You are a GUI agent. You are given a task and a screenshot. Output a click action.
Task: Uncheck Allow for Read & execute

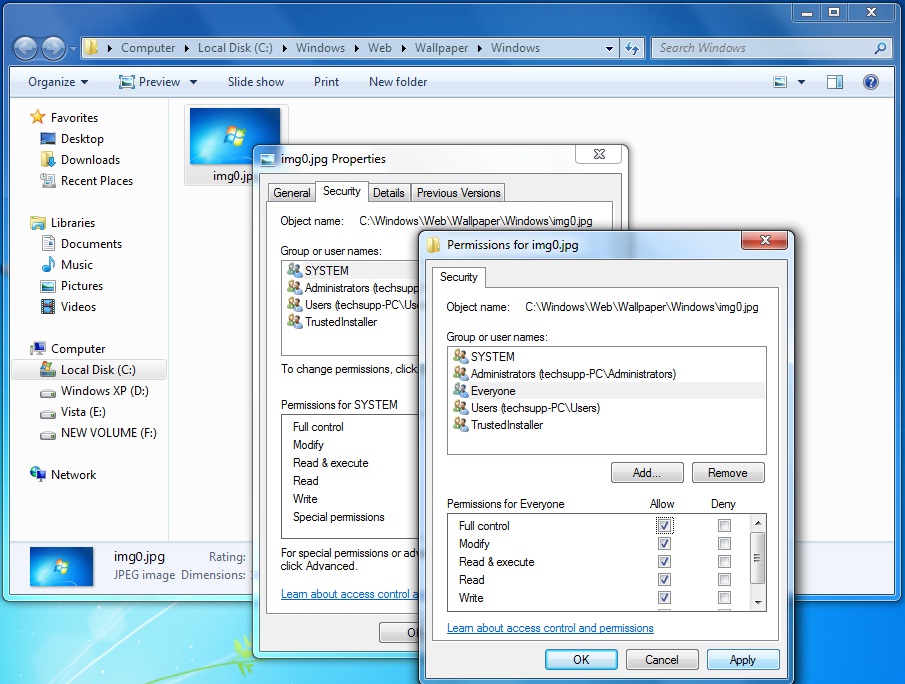(x=664, y=562)
